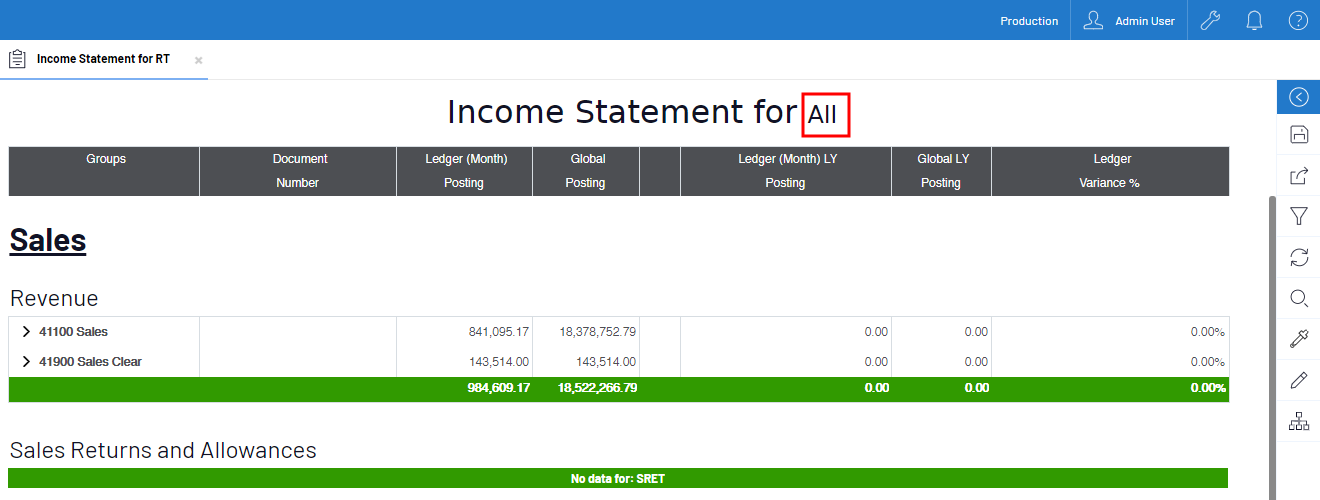Expand the 41100 Sales row

tap(26, 332)
